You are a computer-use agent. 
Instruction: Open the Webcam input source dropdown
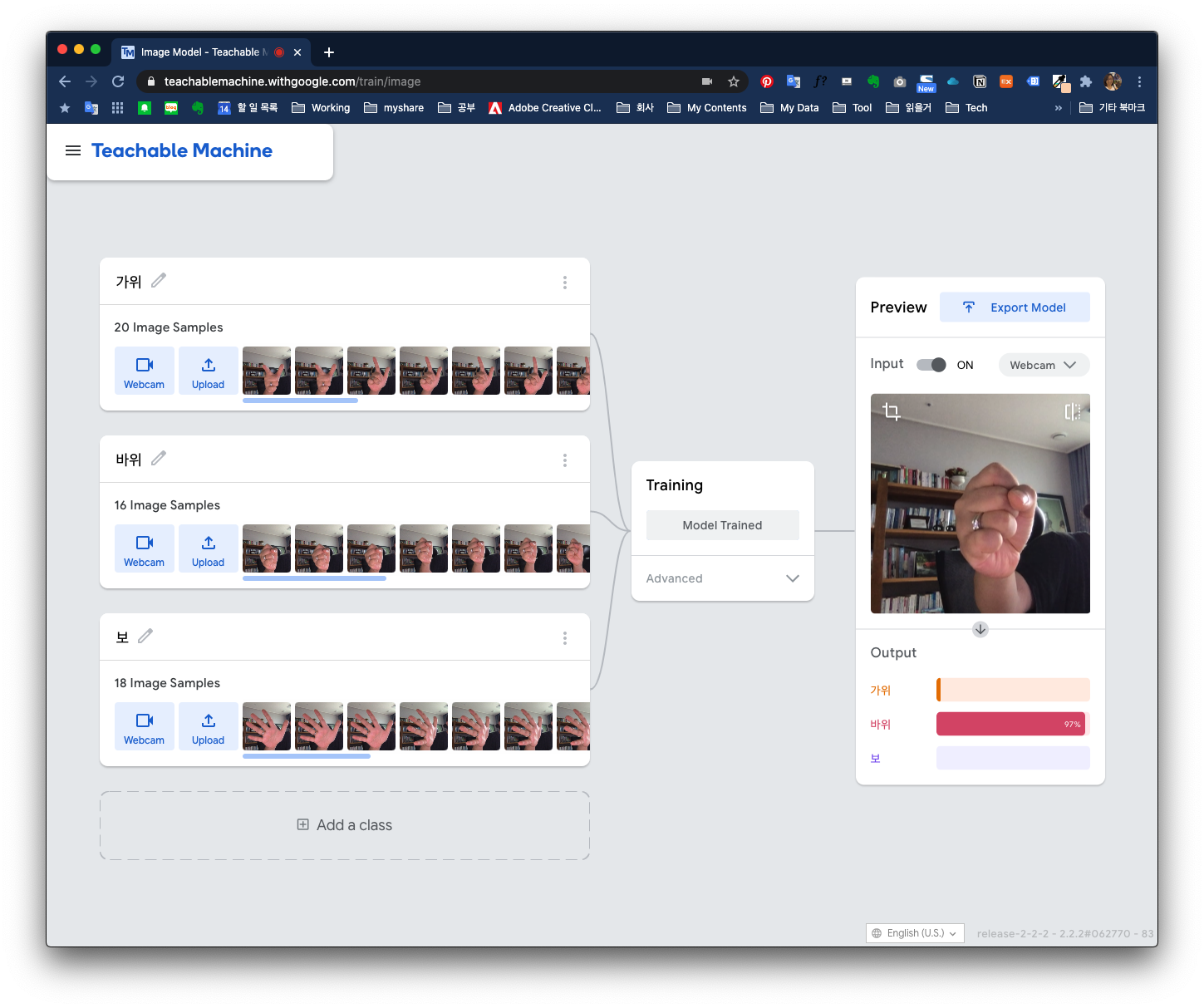(1044, 365)
